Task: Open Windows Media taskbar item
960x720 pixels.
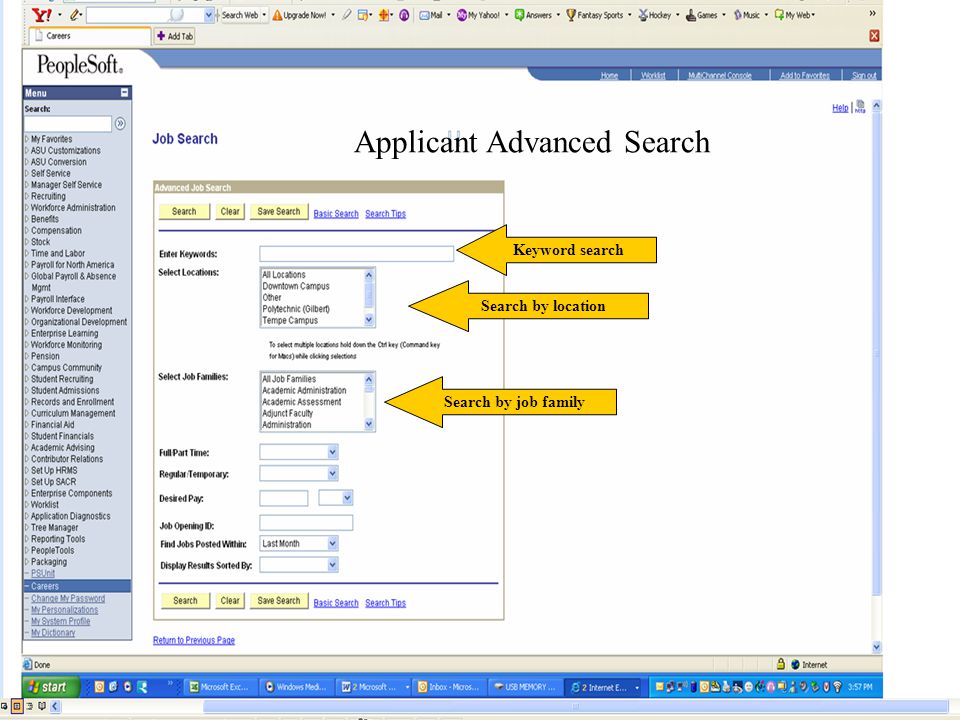Action: point(296,687)
